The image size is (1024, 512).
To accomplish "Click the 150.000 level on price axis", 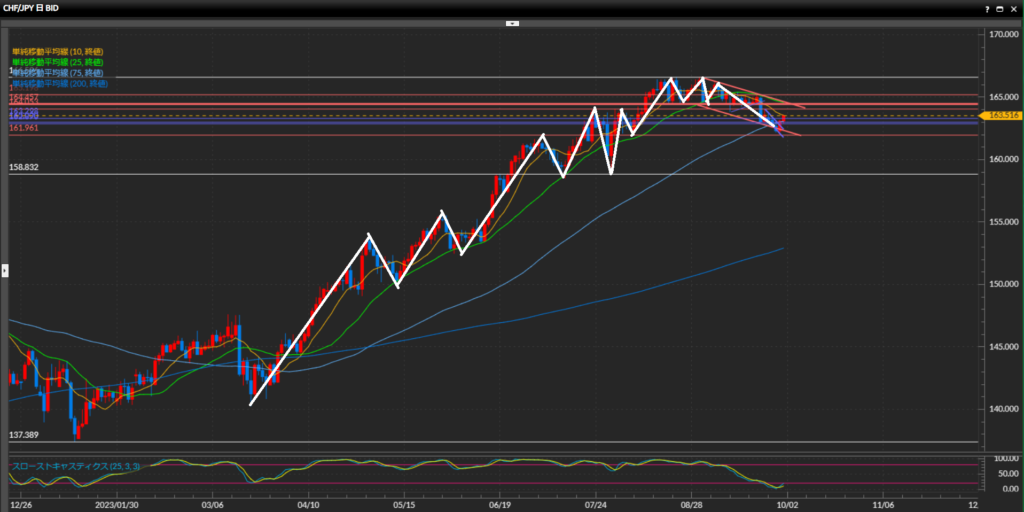I will pyautogui.click(x=1001, y=284).
